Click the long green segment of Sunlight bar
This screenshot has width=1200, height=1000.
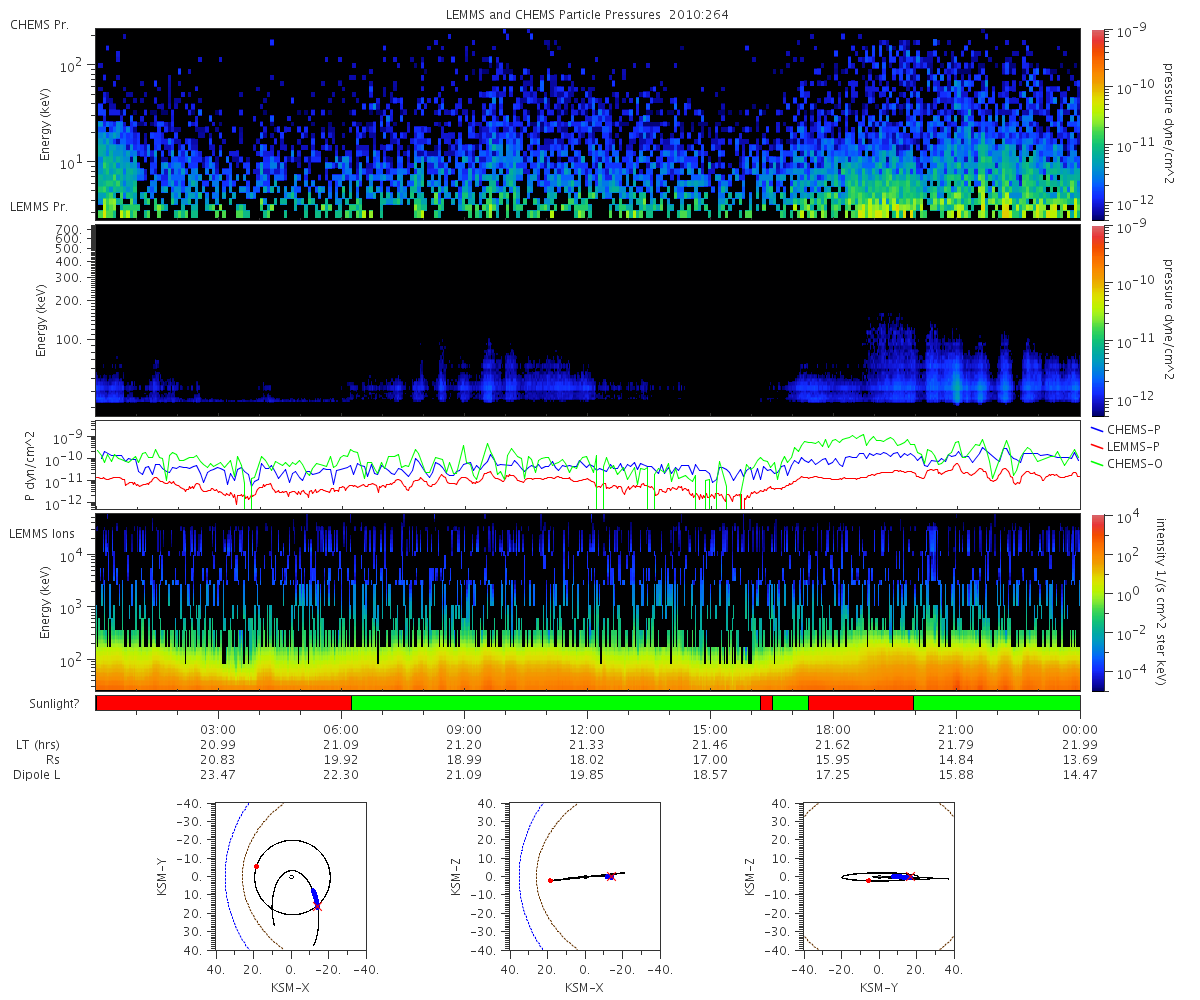tap(556, 703)
